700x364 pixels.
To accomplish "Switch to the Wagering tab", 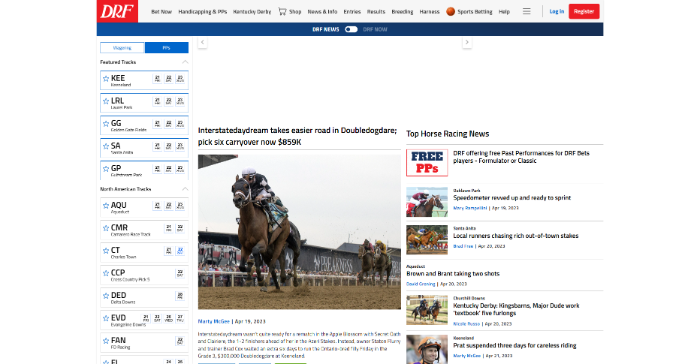I will click(x=122, y=48).
